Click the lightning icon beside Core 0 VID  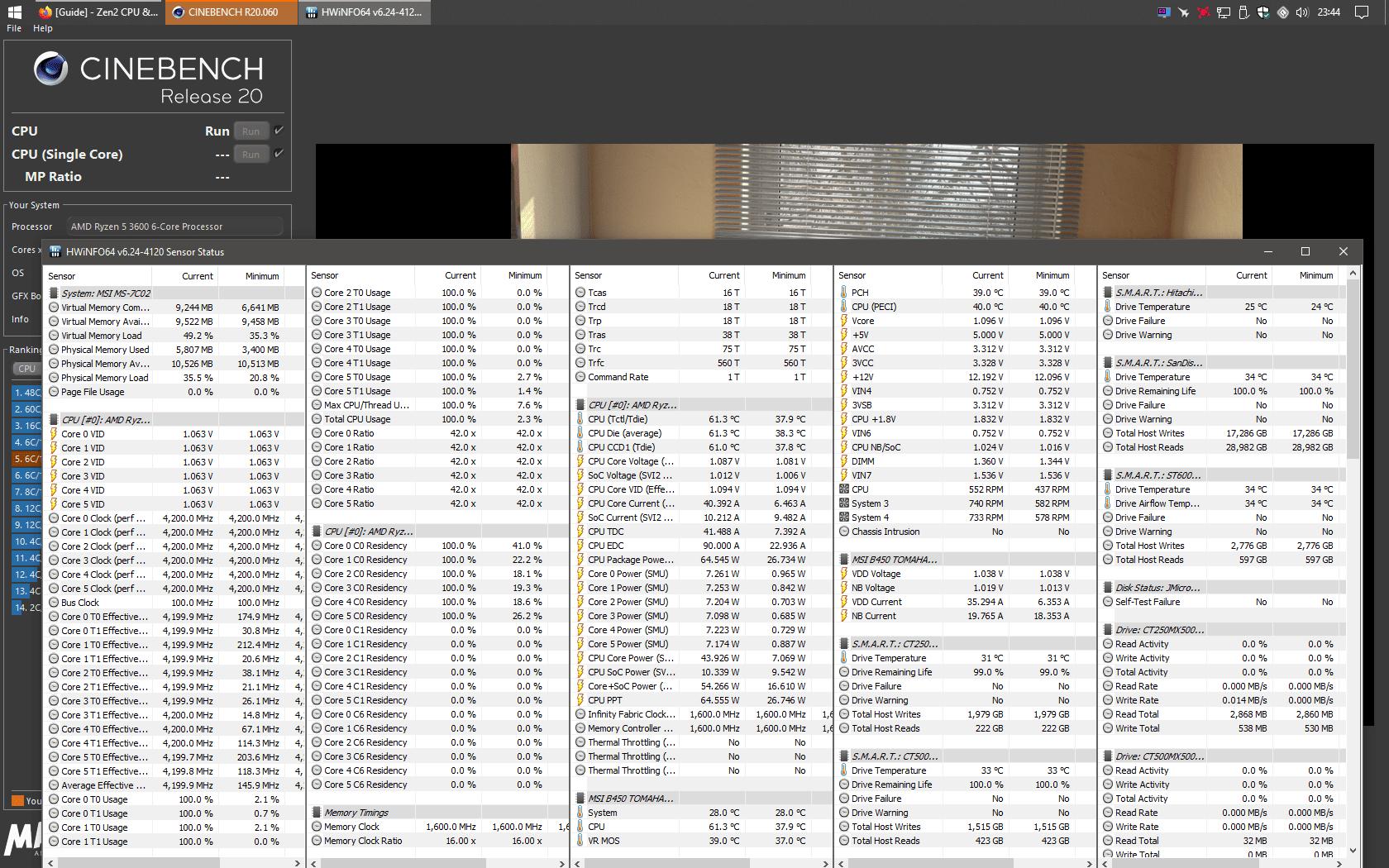pyautogui.click(x=54, y=434)
